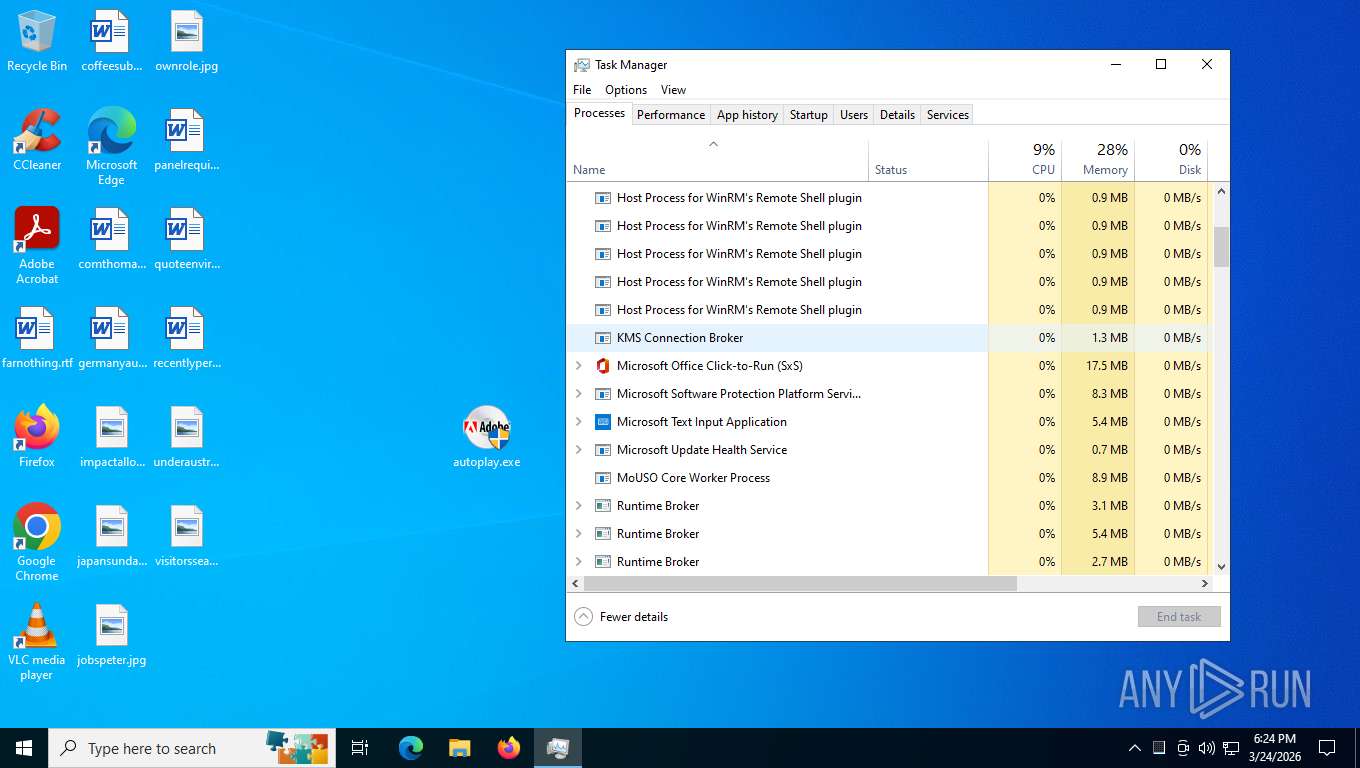Select the farnothing.rtf desktop document

coord(37,338)
